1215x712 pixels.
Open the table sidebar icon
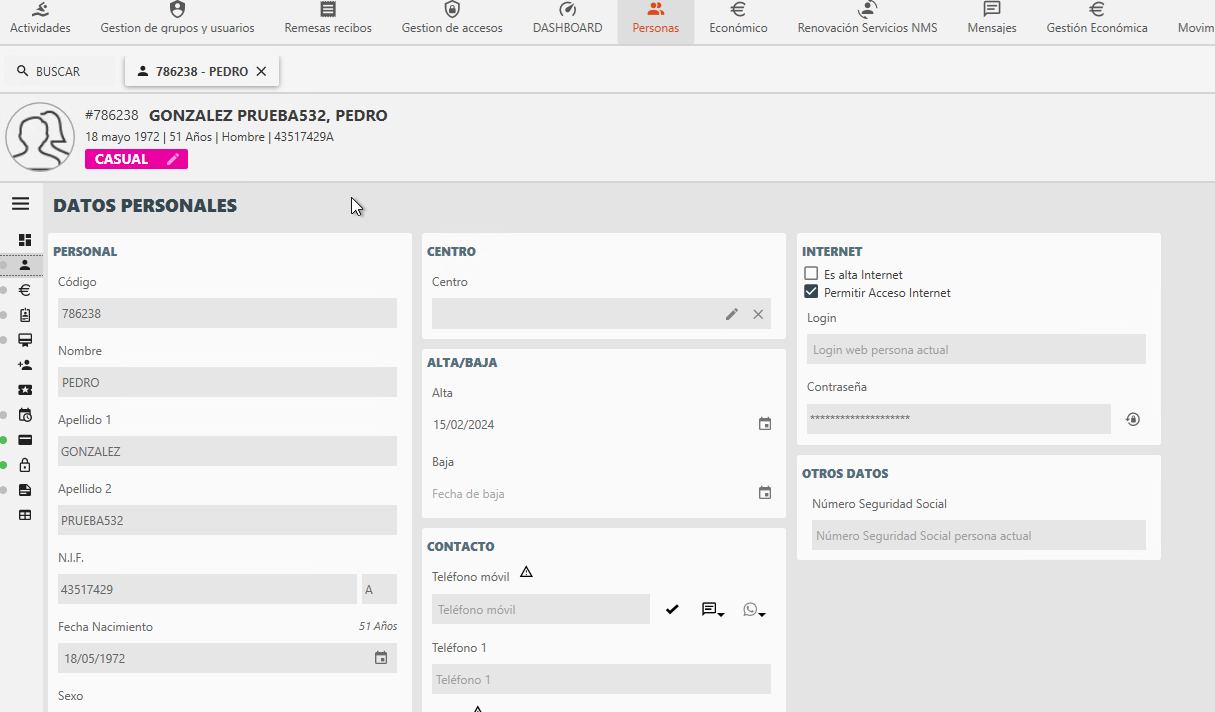click(25, 515)
